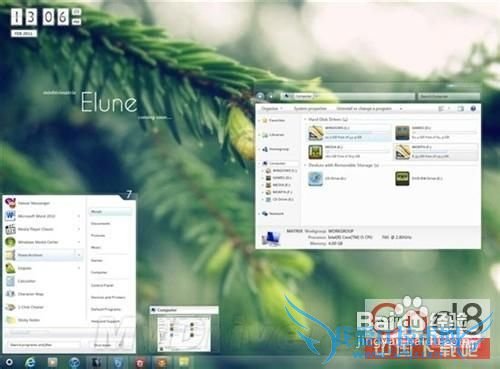The height and width of the screenshot is (369, 500).
Task: Select Favorites in Explorer navigation pane
Action: [274, 120]
